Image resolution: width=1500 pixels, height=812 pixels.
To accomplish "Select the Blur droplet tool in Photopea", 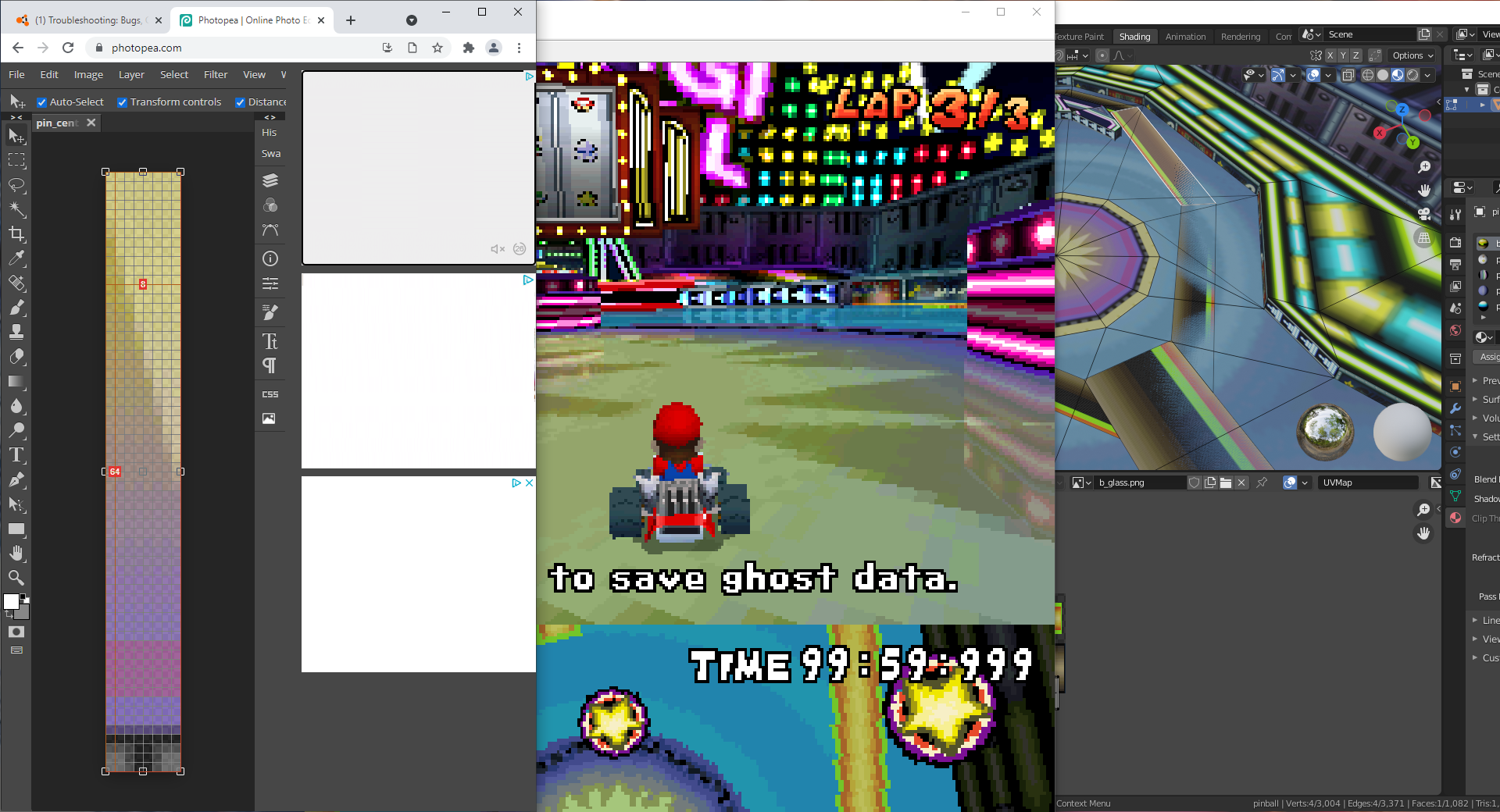I will [x=16, y=406].
